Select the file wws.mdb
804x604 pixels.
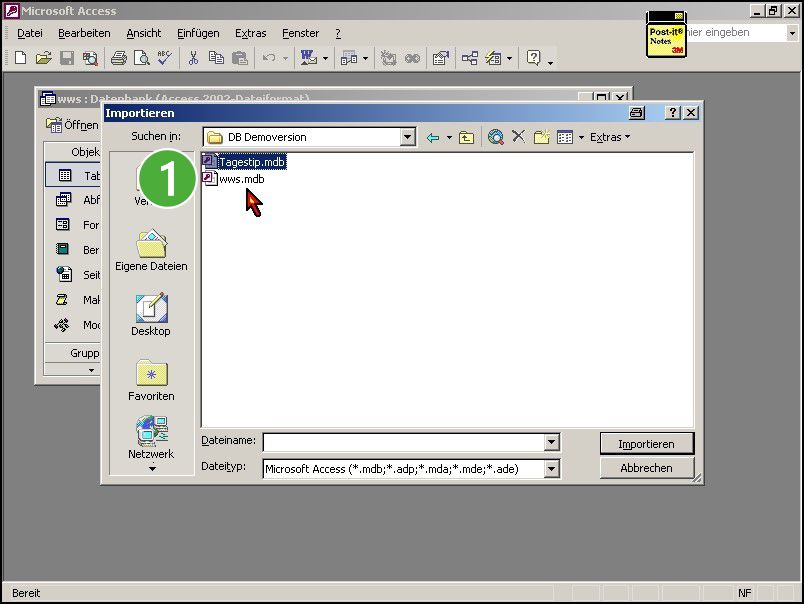pyautogui.click(x=234, y=179)
